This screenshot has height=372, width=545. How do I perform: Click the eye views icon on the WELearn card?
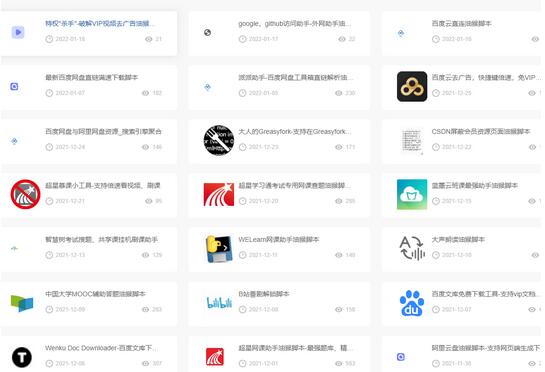pyautogui.click(x=339, y=255)
